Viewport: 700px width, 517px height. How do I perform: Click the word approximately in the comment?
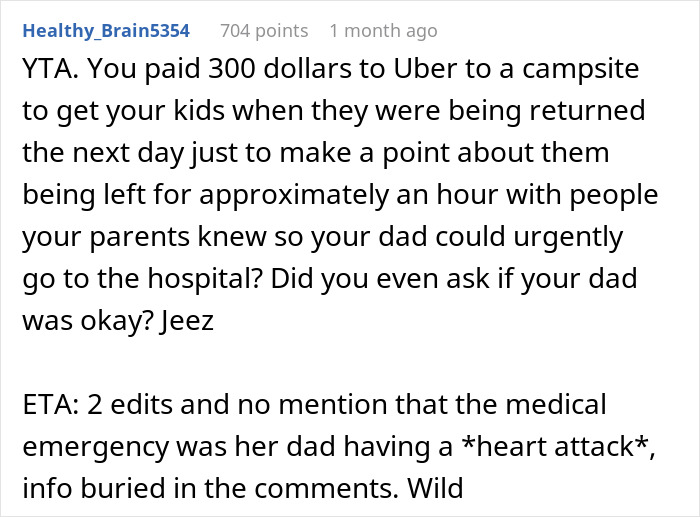(294, 195)
